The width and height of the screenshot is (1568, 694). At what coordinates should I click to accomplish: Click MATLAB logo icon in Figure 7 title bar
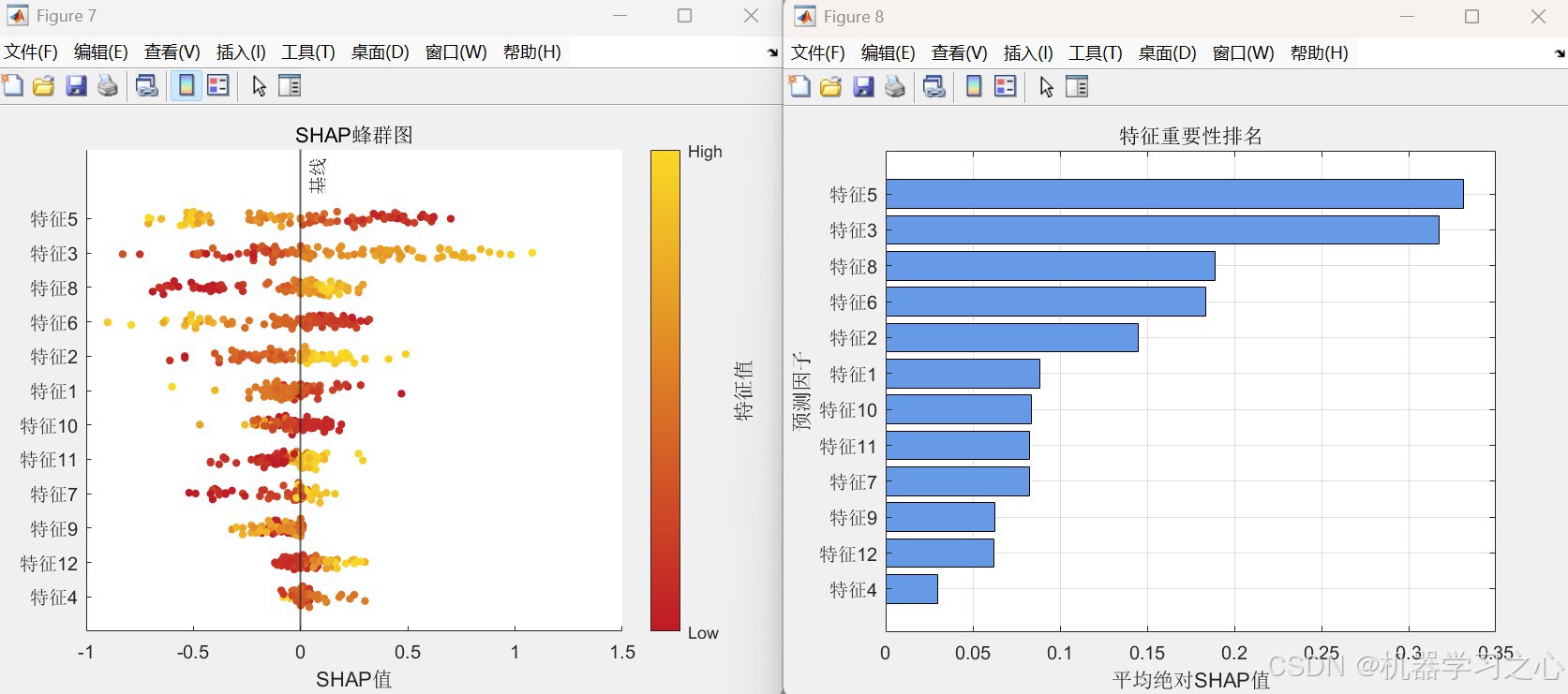17,16
